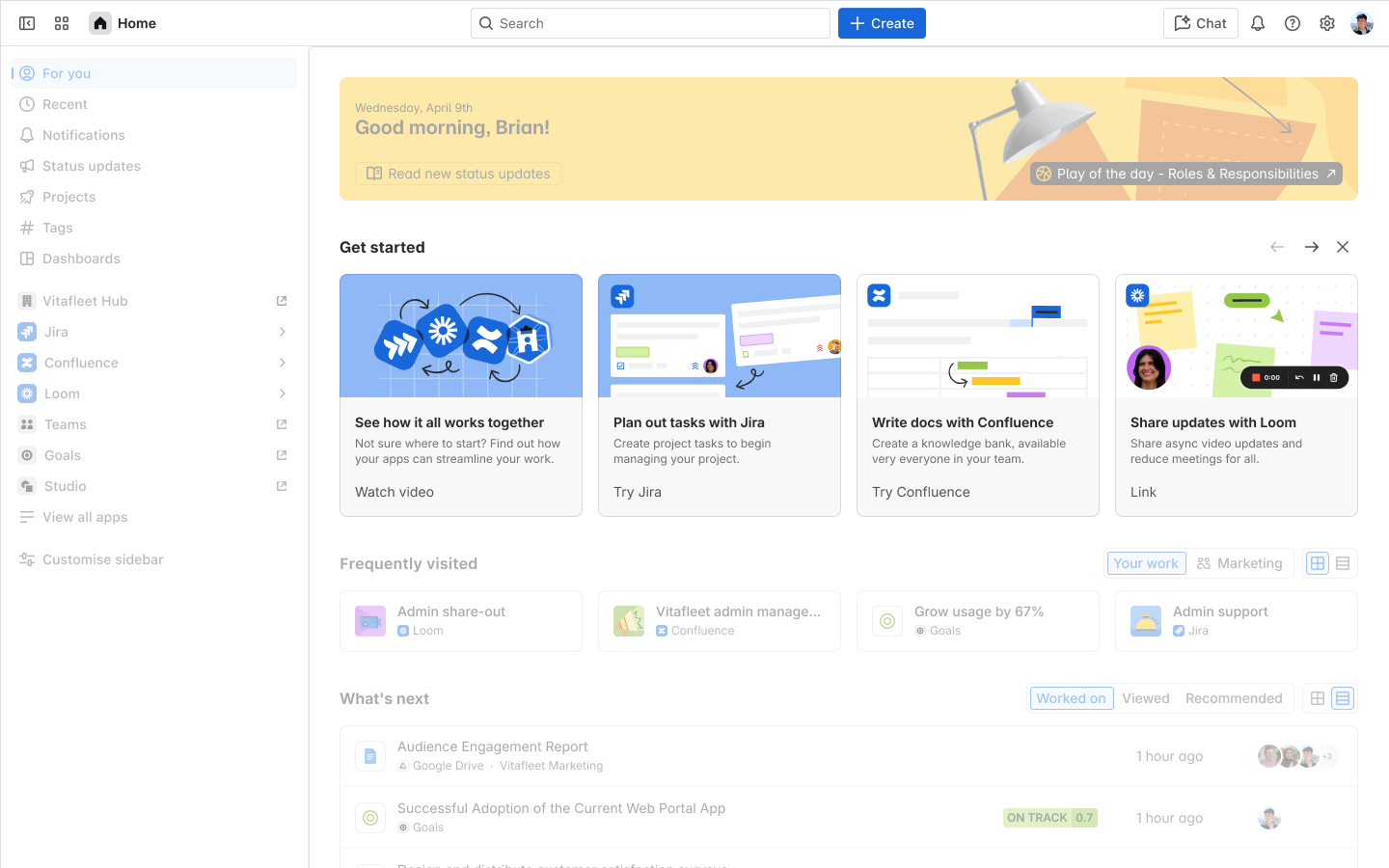Open Recent in the sidebar
This screenshot has width=1389, height=868.
coord(154,104)
